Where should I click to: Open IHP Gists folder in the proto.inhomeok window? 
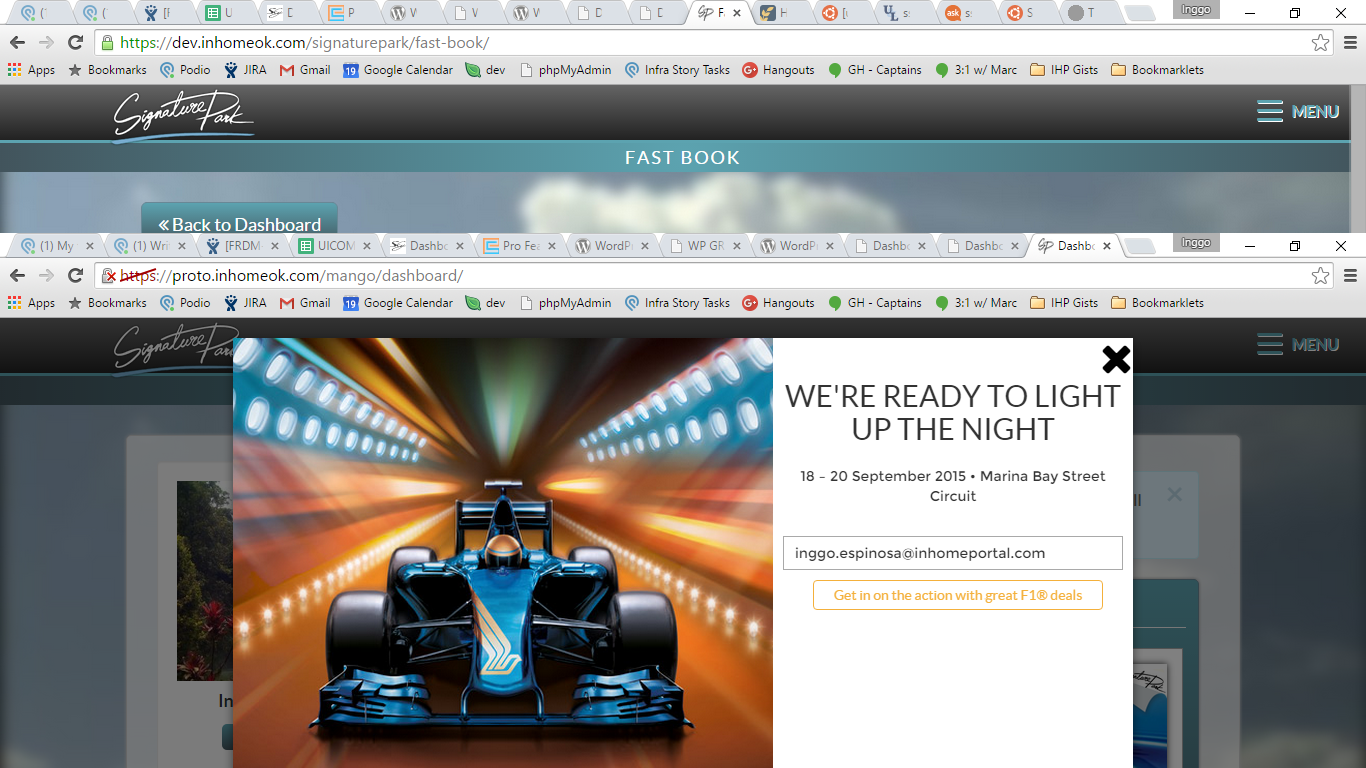click(1064, 303)
